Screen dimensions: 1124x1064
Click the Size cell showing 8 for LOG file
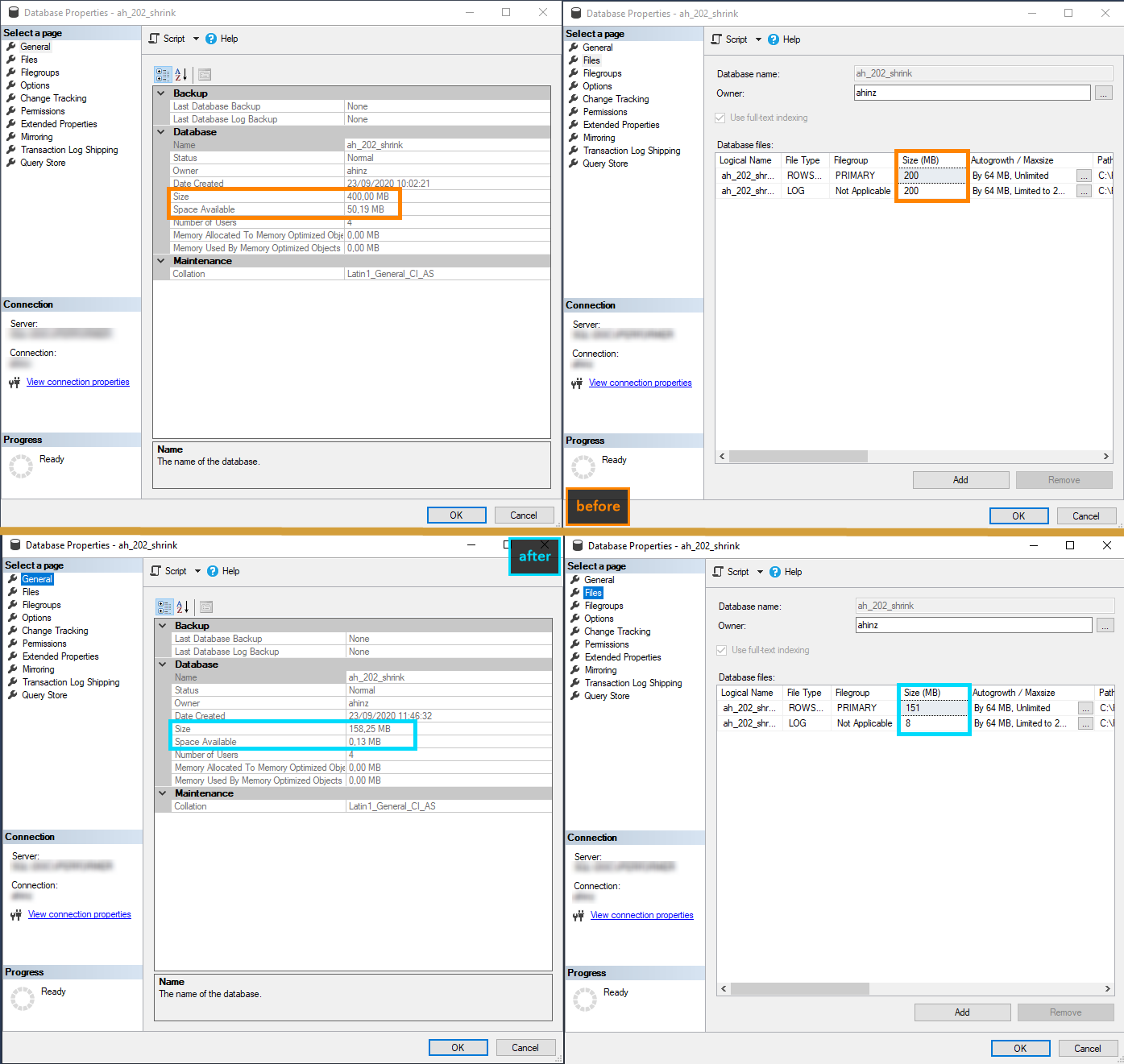pyautogui.click(x=933, y=723)
